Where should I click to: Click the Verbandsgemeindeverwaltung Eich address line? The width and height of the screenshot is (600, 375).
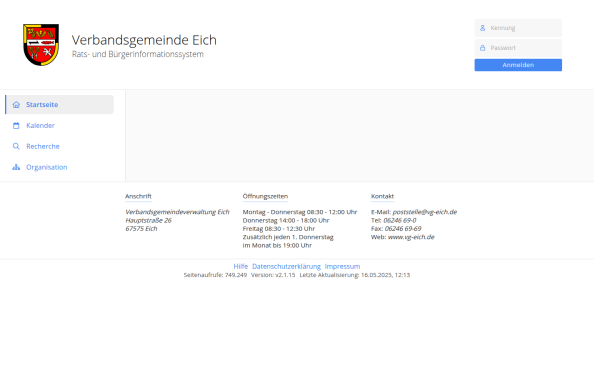[178, 212]
